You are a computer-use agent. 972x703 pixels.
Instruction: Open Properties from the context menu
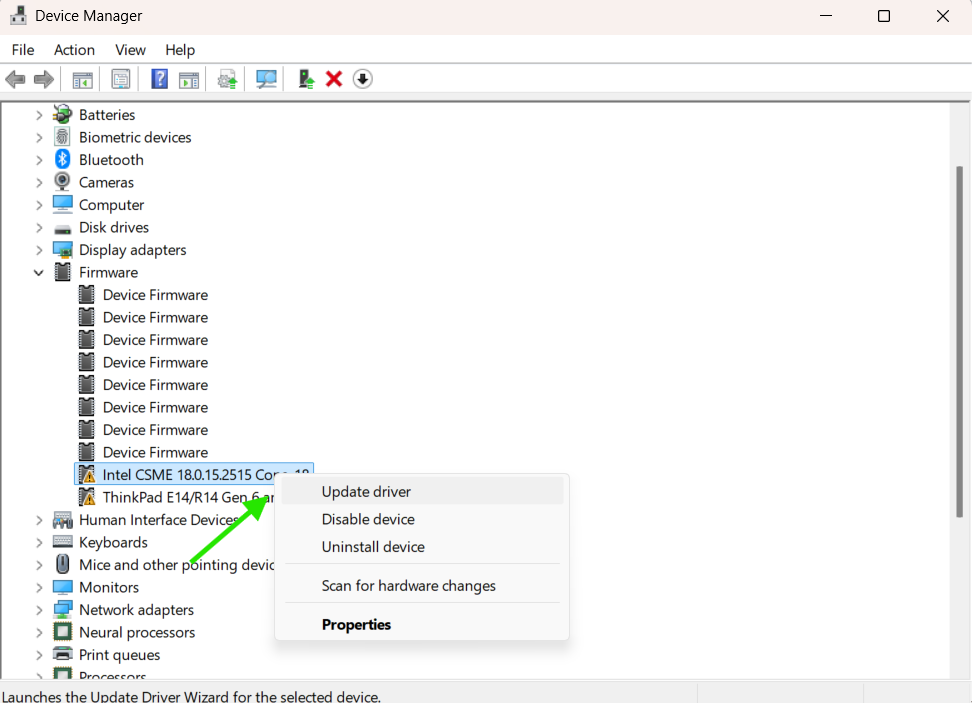pos(422,624)
